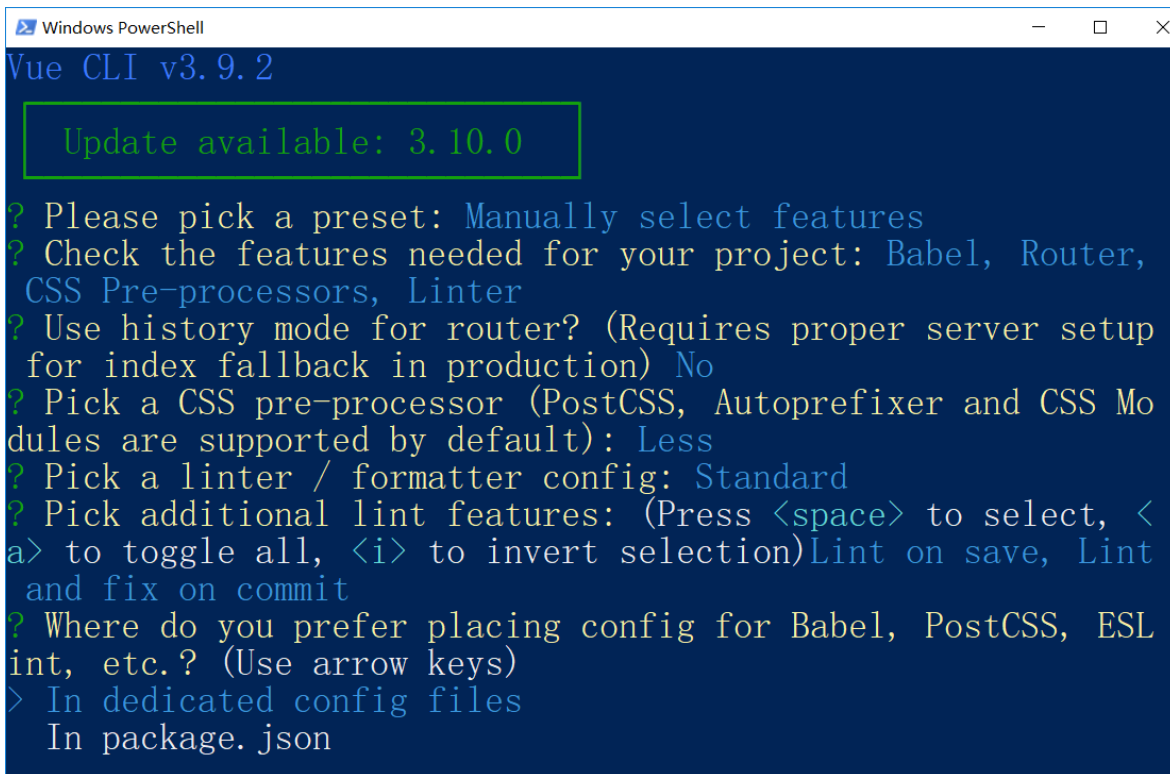1170x774 pixels.
Task: Maximize the Windows PowerShell window
Action: [1100, 28]
